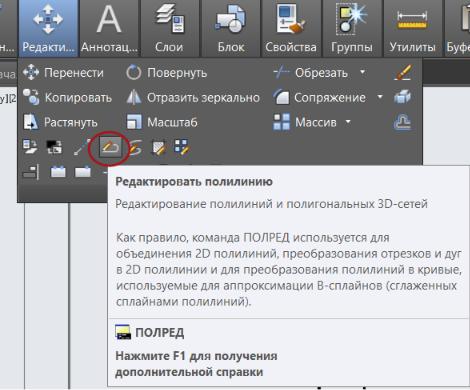
Task: Click the Edit Polyline icon
Action: pos(110,147)
